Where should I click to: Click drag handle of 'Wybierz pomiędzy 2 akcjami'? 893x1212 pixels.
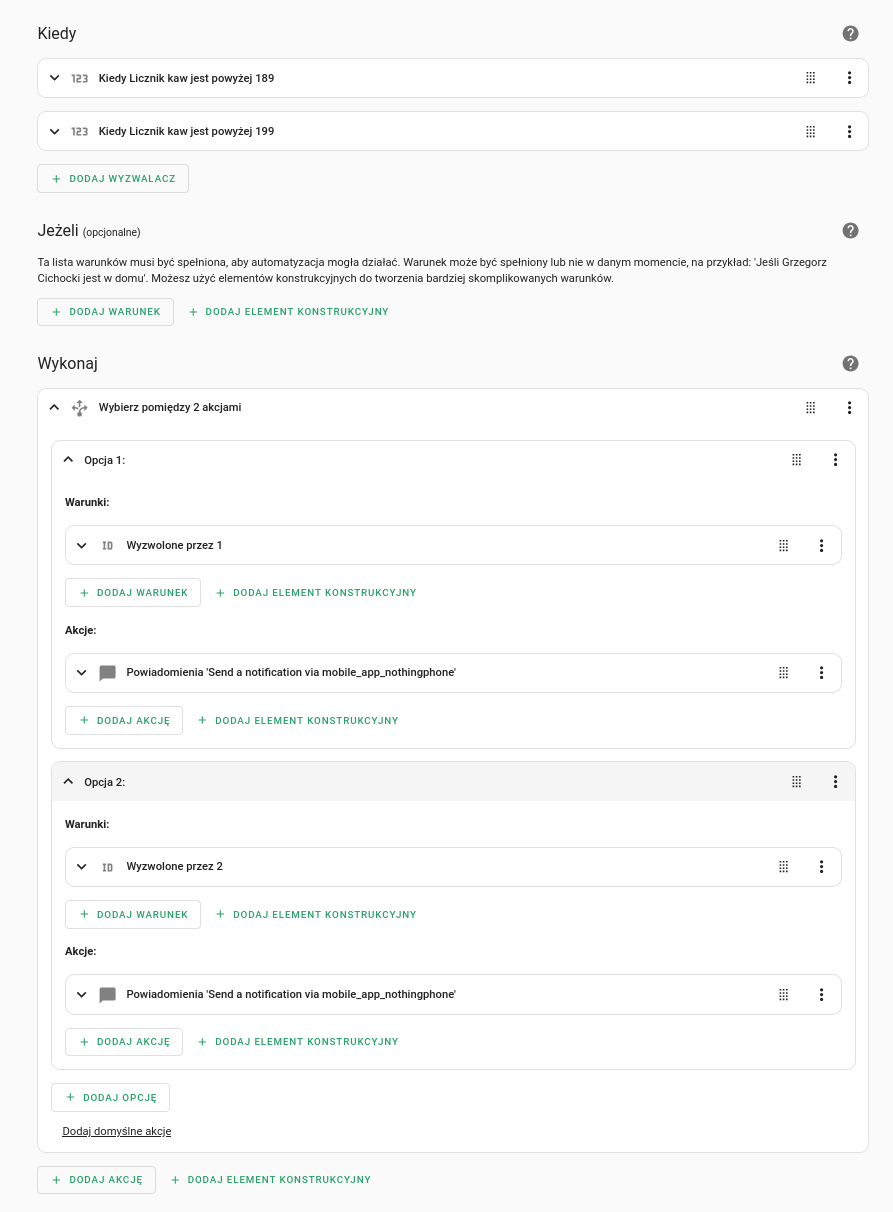coord(811,408)
